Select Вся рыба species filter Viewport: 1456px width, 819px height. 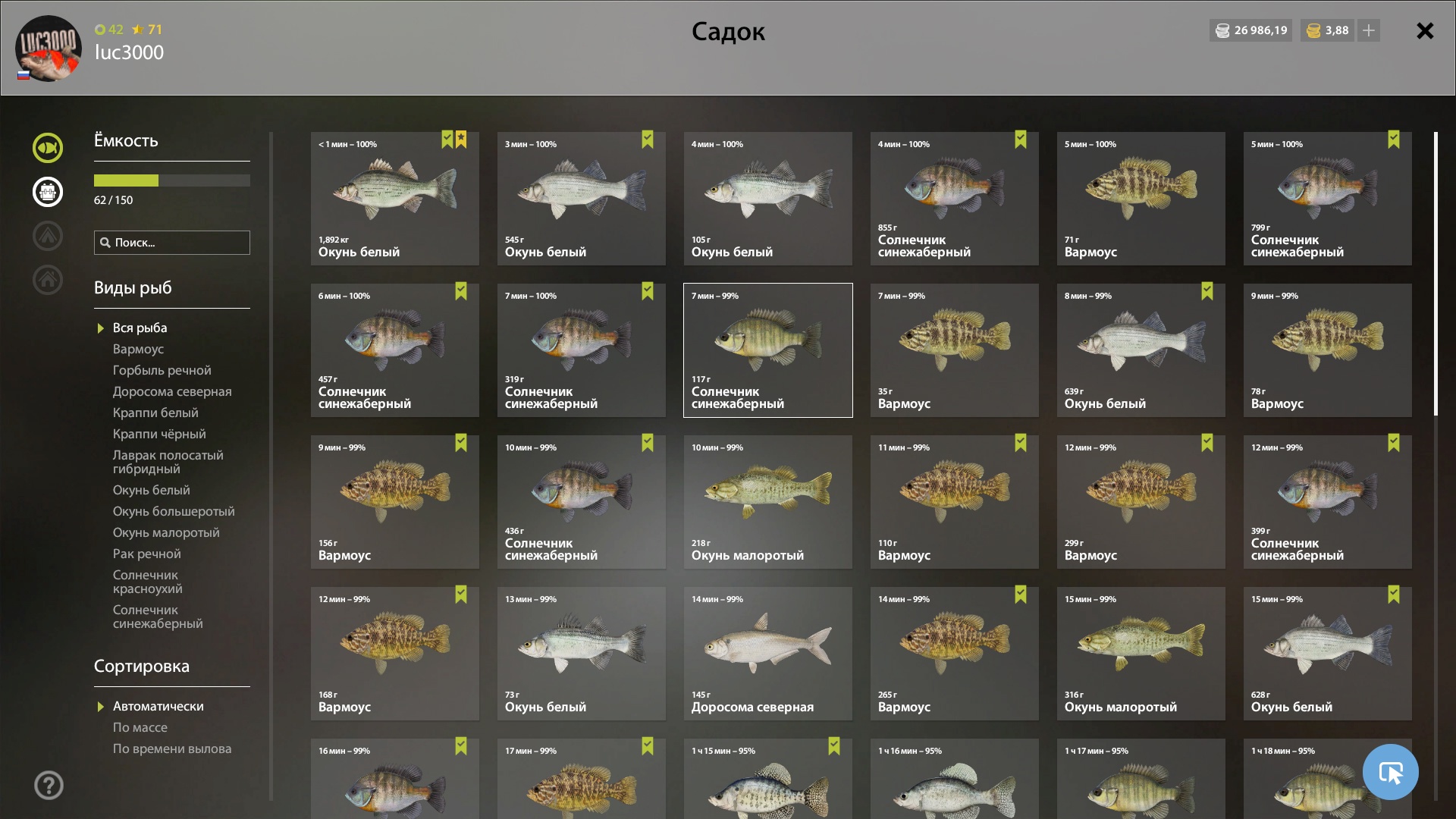[x=140, y=328]
